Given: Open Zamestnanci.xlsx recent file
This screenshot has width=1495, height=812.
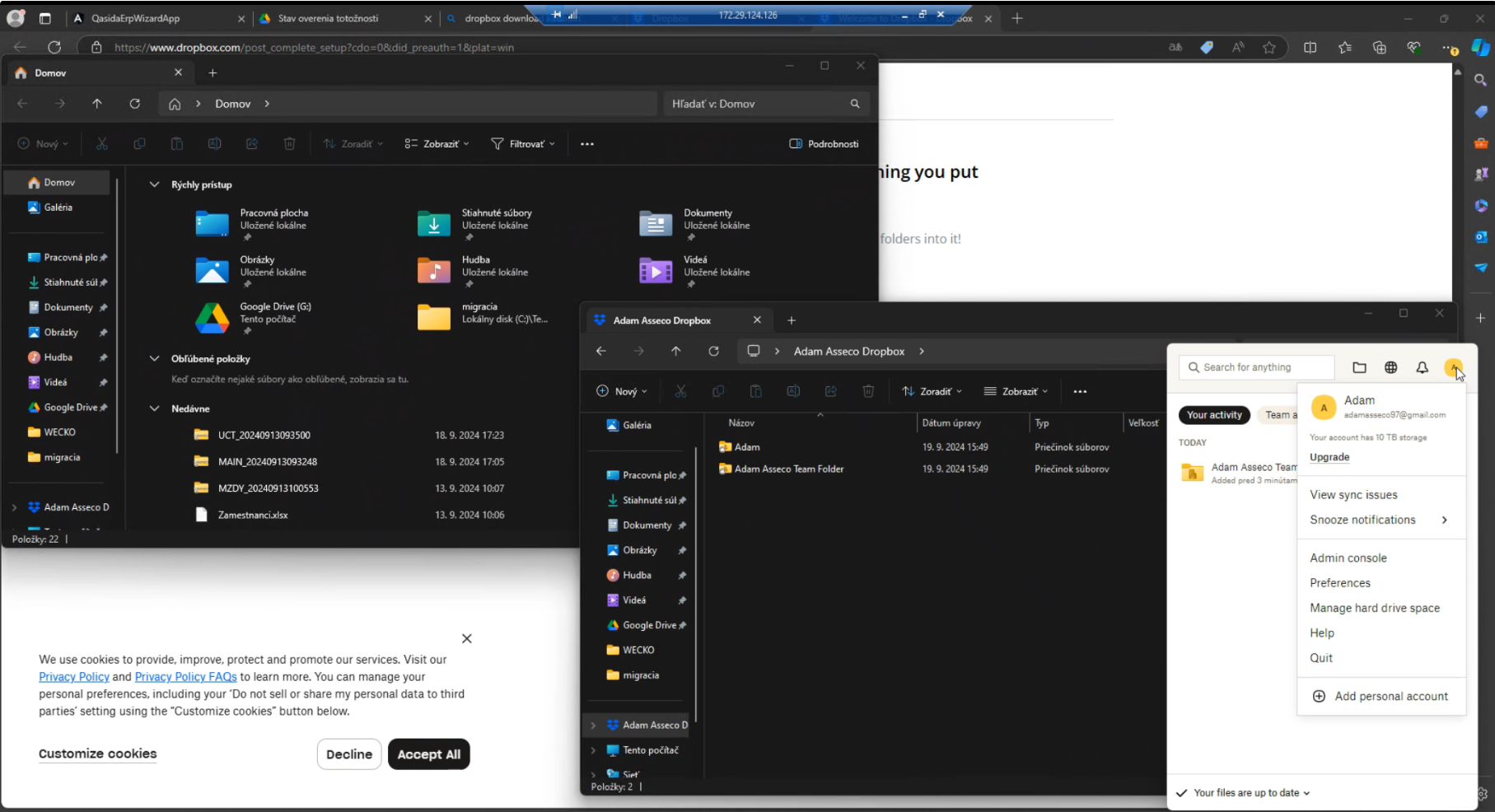Looking at the screenshot, I should pyautogui.click(x=253, y=515).
